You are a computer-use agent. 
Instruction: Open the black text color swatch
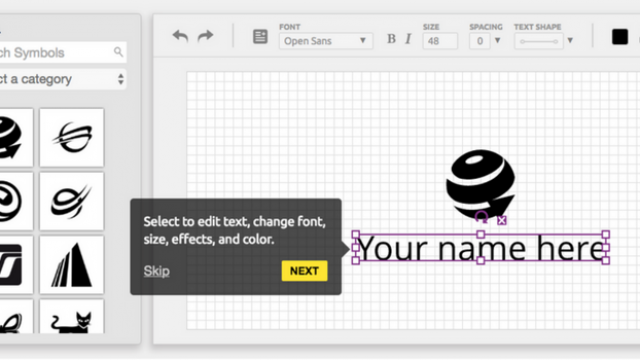pyautogui.click(x=620, y=37)
